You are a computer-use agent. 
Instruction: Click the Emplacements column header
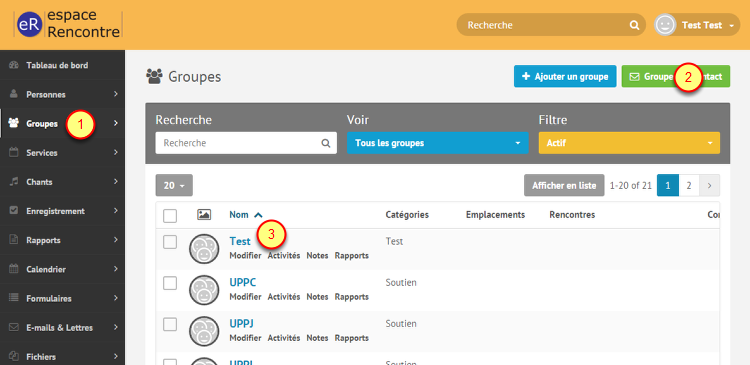click(x=496, y=215)
